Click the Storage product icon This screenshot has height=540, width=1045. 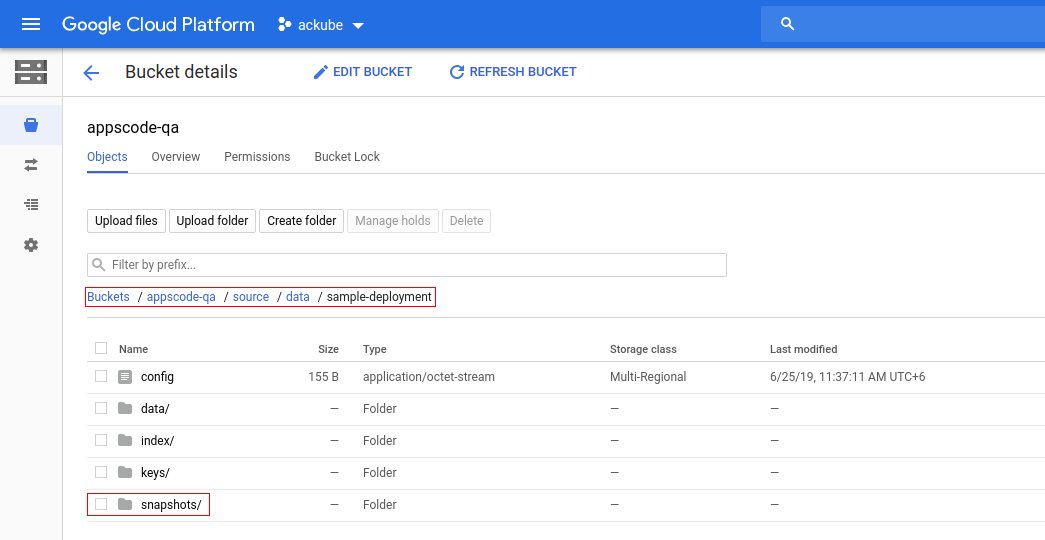coord(31,72)
